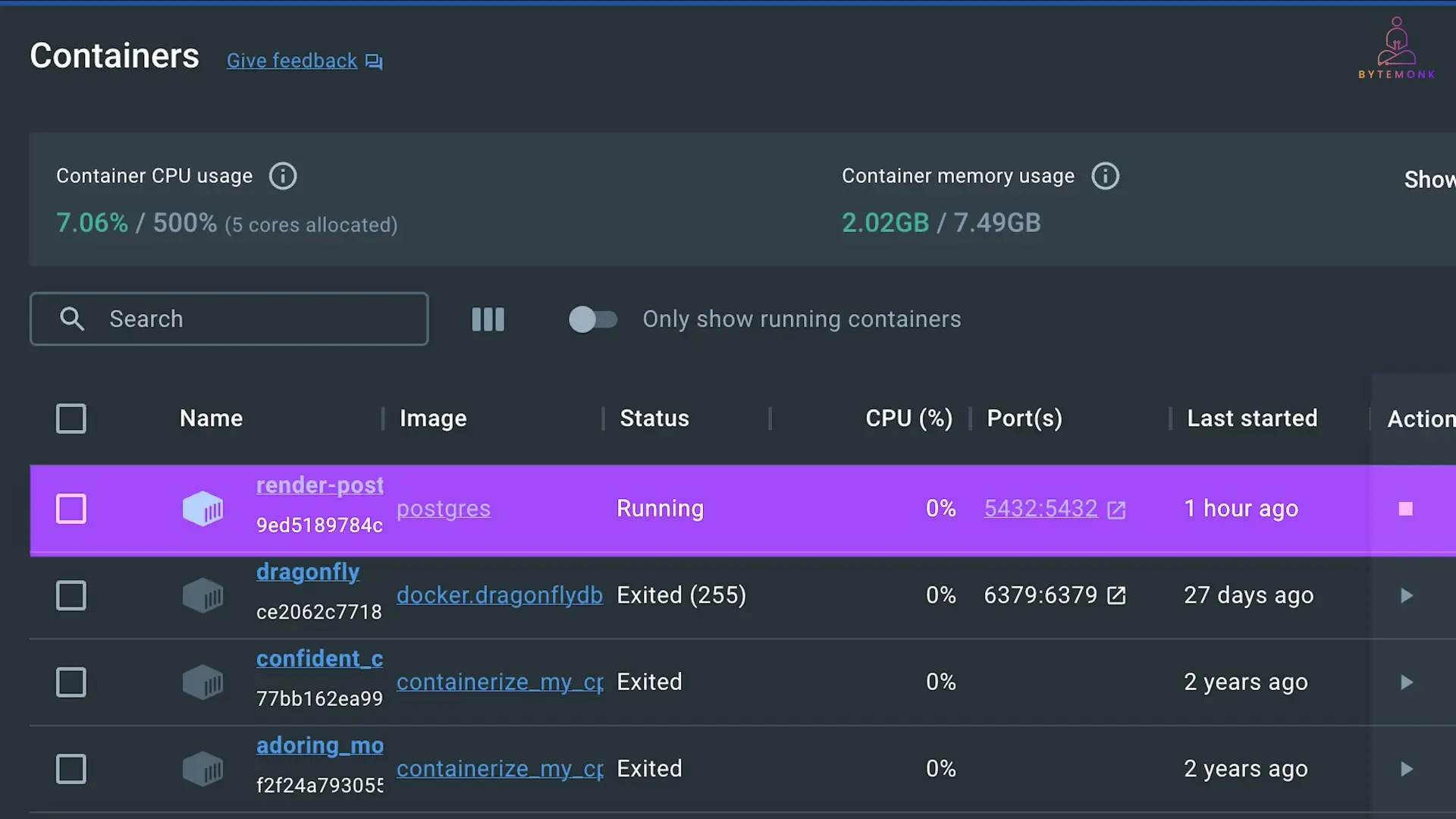Click the Running status text
Image resolution: width=1456 pixels, height=819 pixels.
tap(660, 509)
